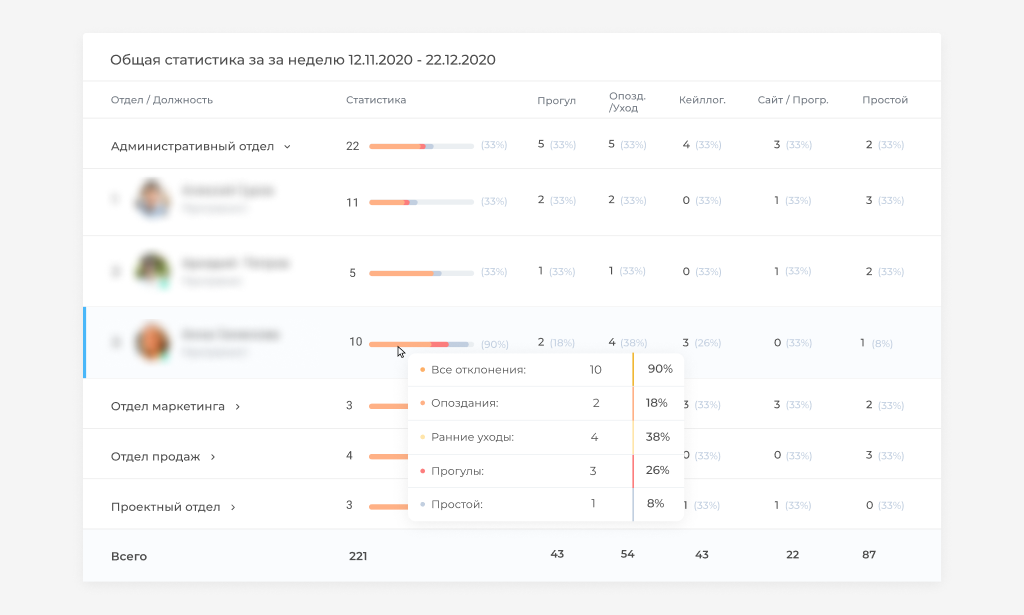Click the Простой column header
Screen dimensions: 1024x615
tap(885, 100)
